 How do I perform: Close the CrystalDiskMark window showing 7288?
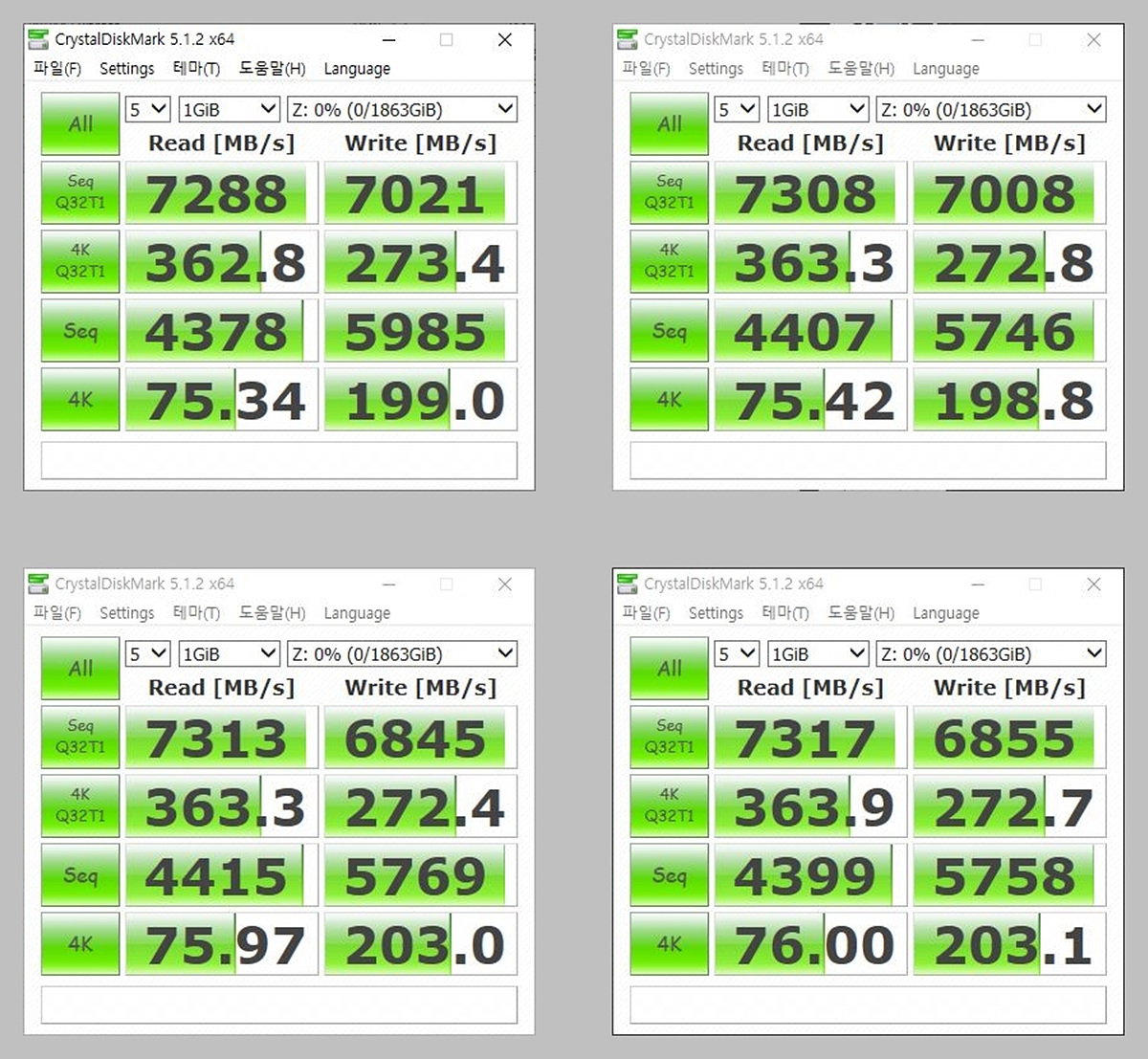point(505,39)
